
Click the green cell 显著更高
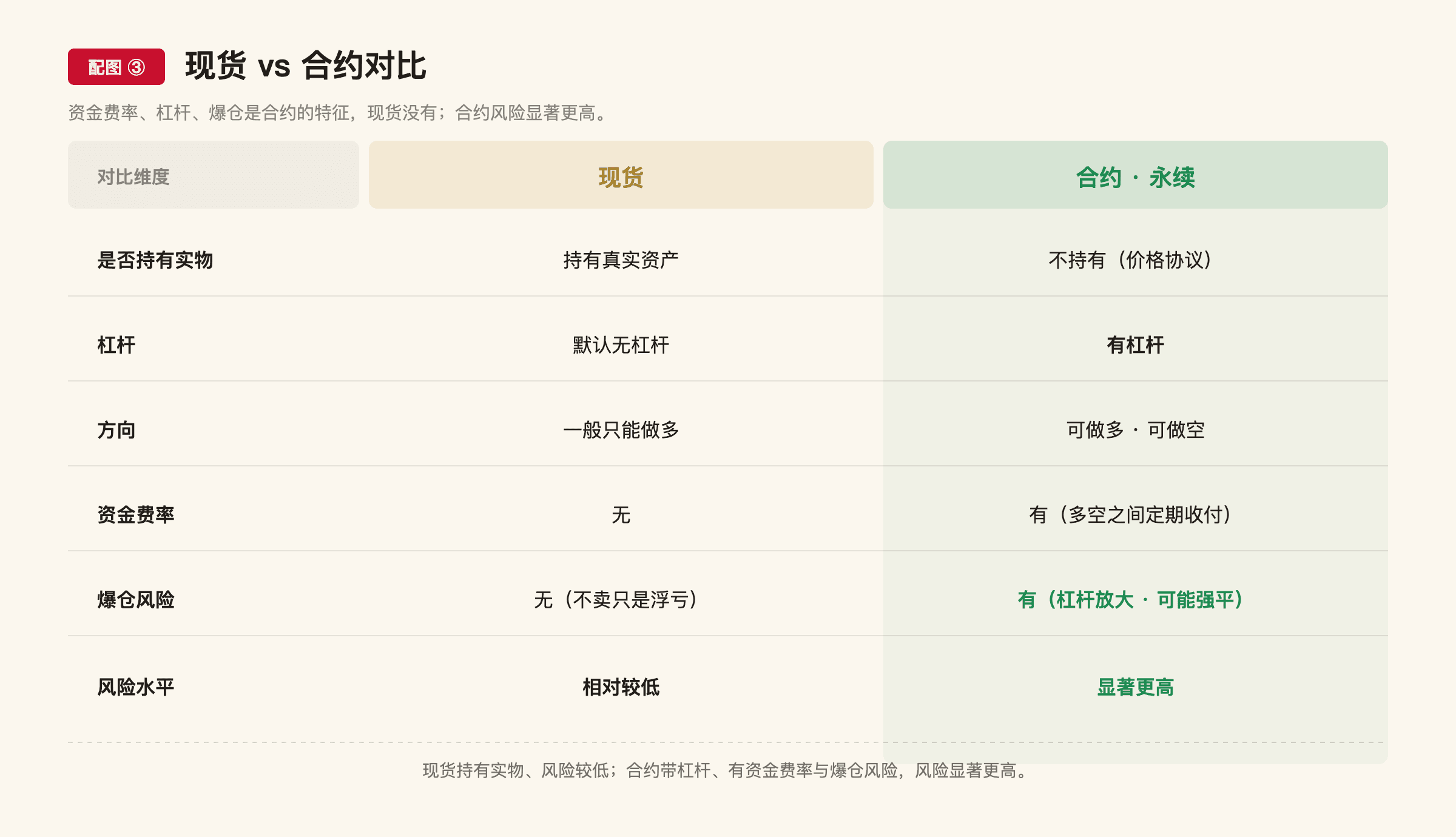coord(1136,687)
